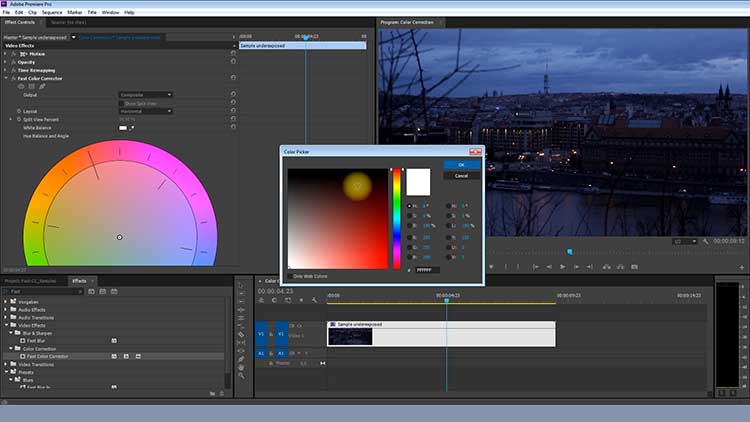Select Fast Blur effect in list
This screenshot has height=422, width=750.
(36, 341)
